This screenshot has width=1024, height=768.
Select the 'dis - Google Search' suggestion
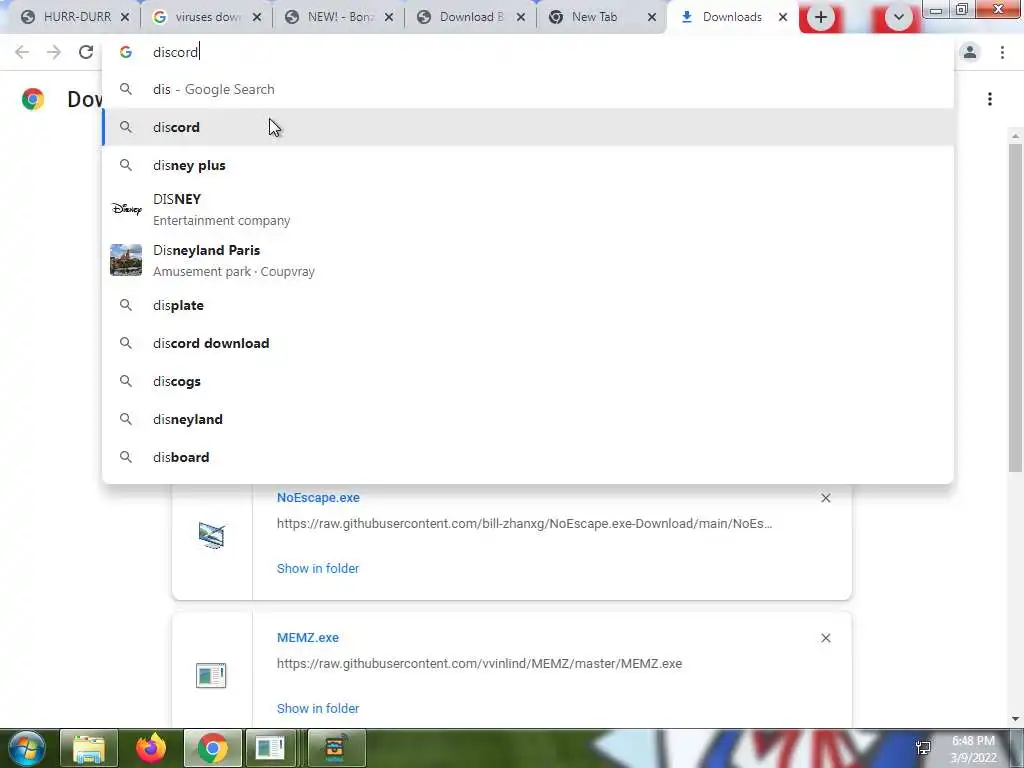[x=528, y=89]
